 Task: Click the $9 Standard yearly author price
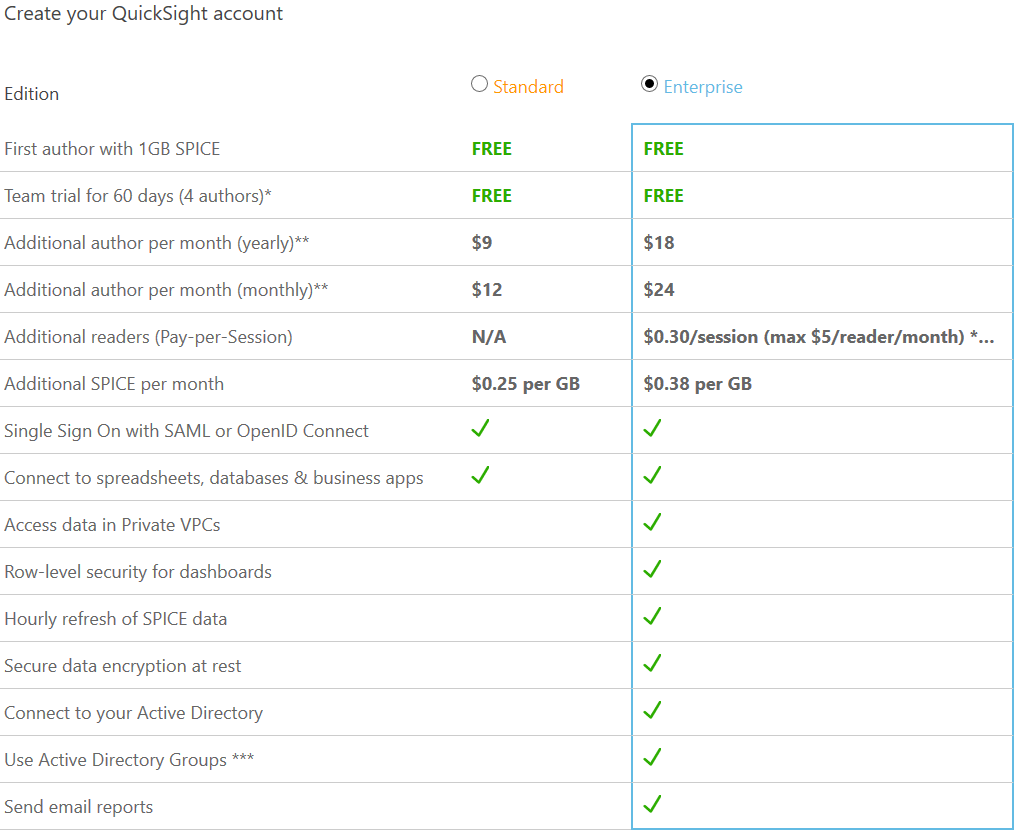[482, 242]
